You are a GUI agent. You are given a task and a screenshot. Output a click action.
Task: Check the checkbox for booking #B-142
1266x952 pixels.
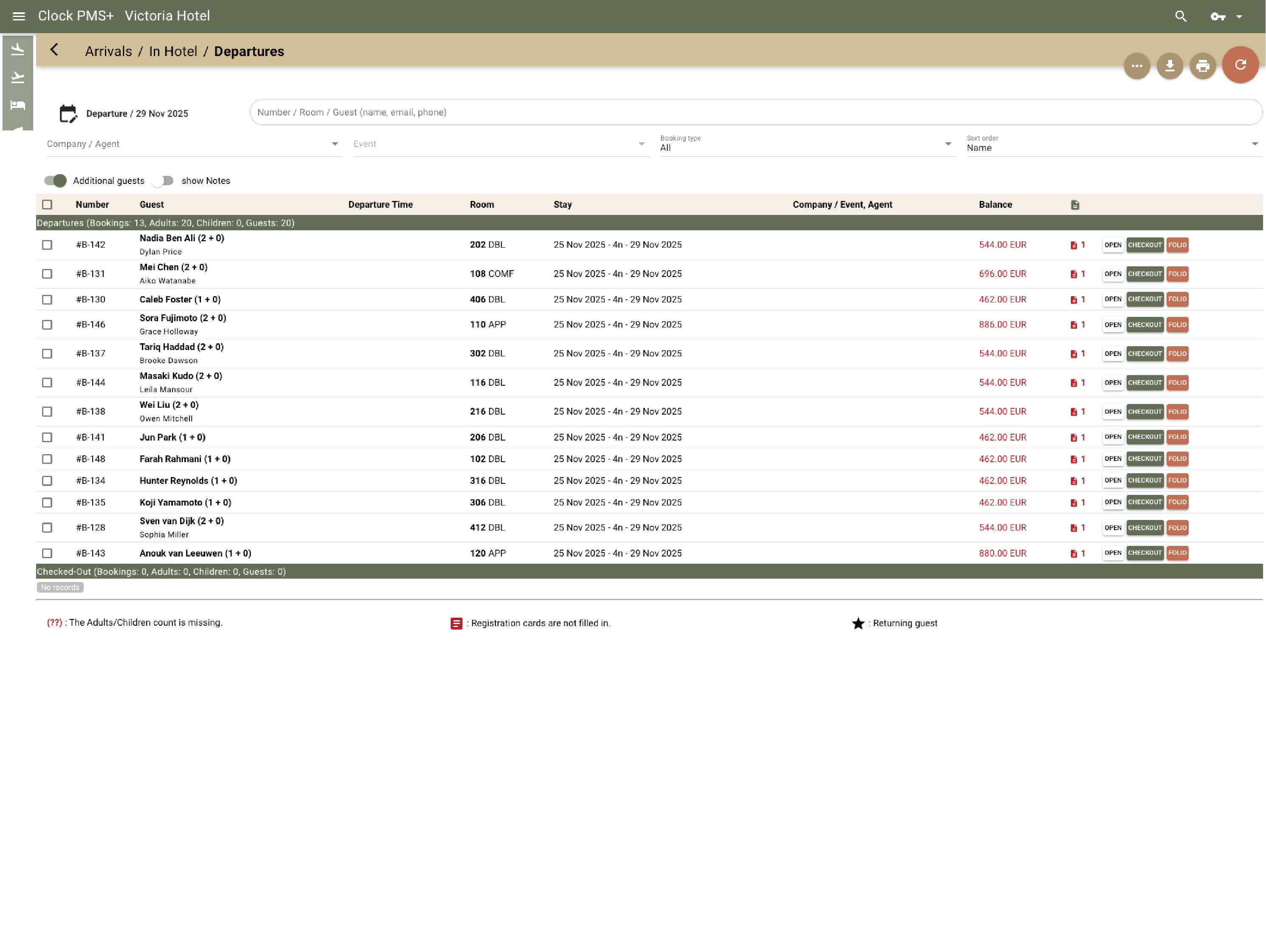[x=48, y=244]
